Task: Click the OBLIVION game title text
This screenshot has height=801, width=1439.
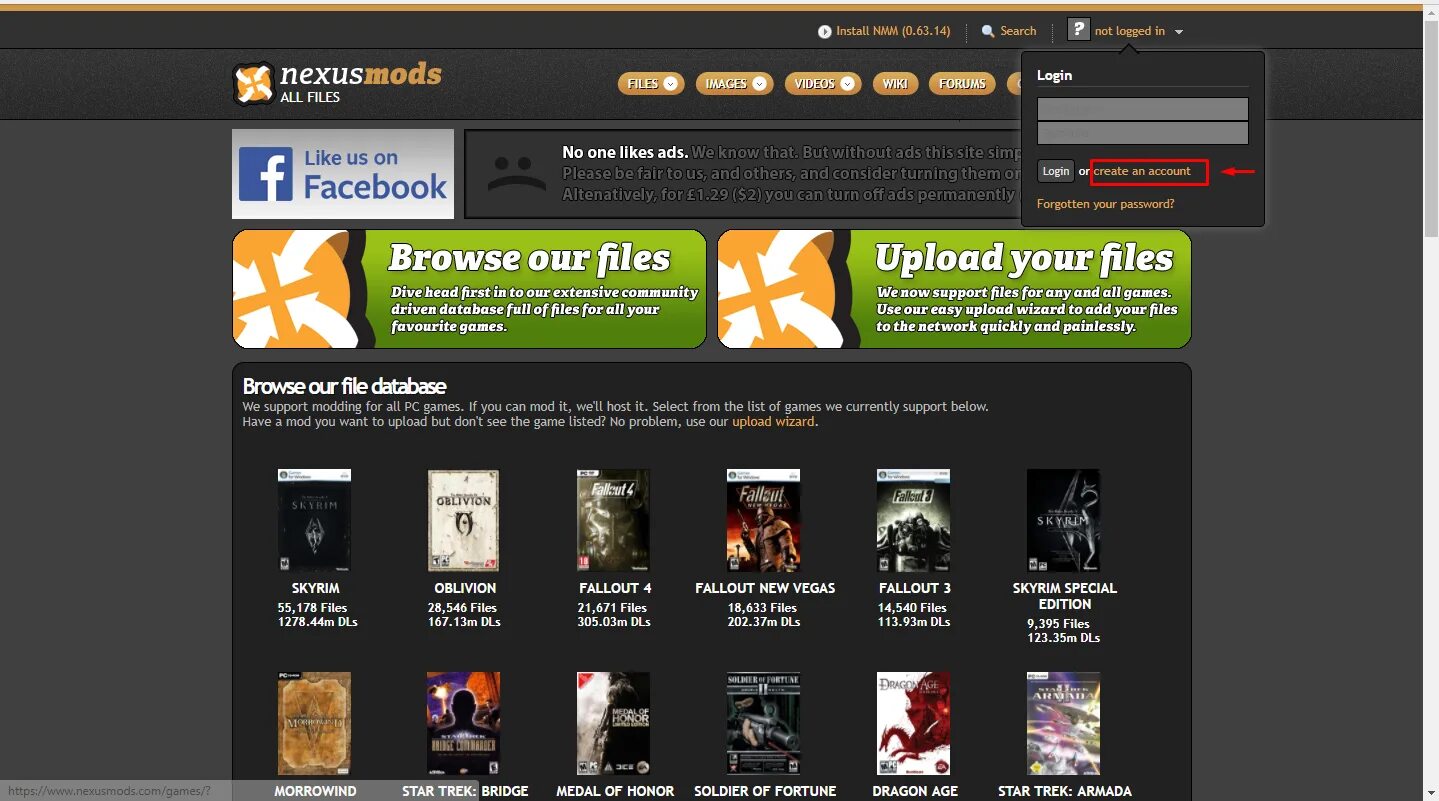Action: click(x=465, y=588)
